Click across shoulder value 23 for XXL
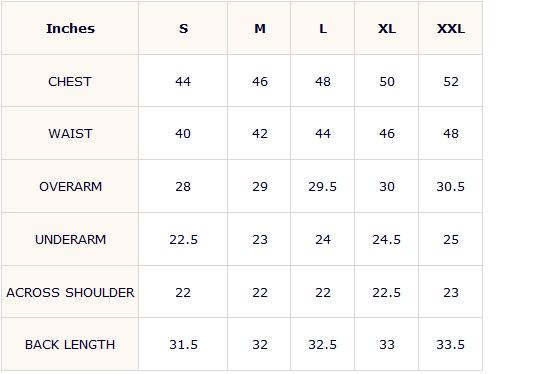 click(x=451, y=292)
